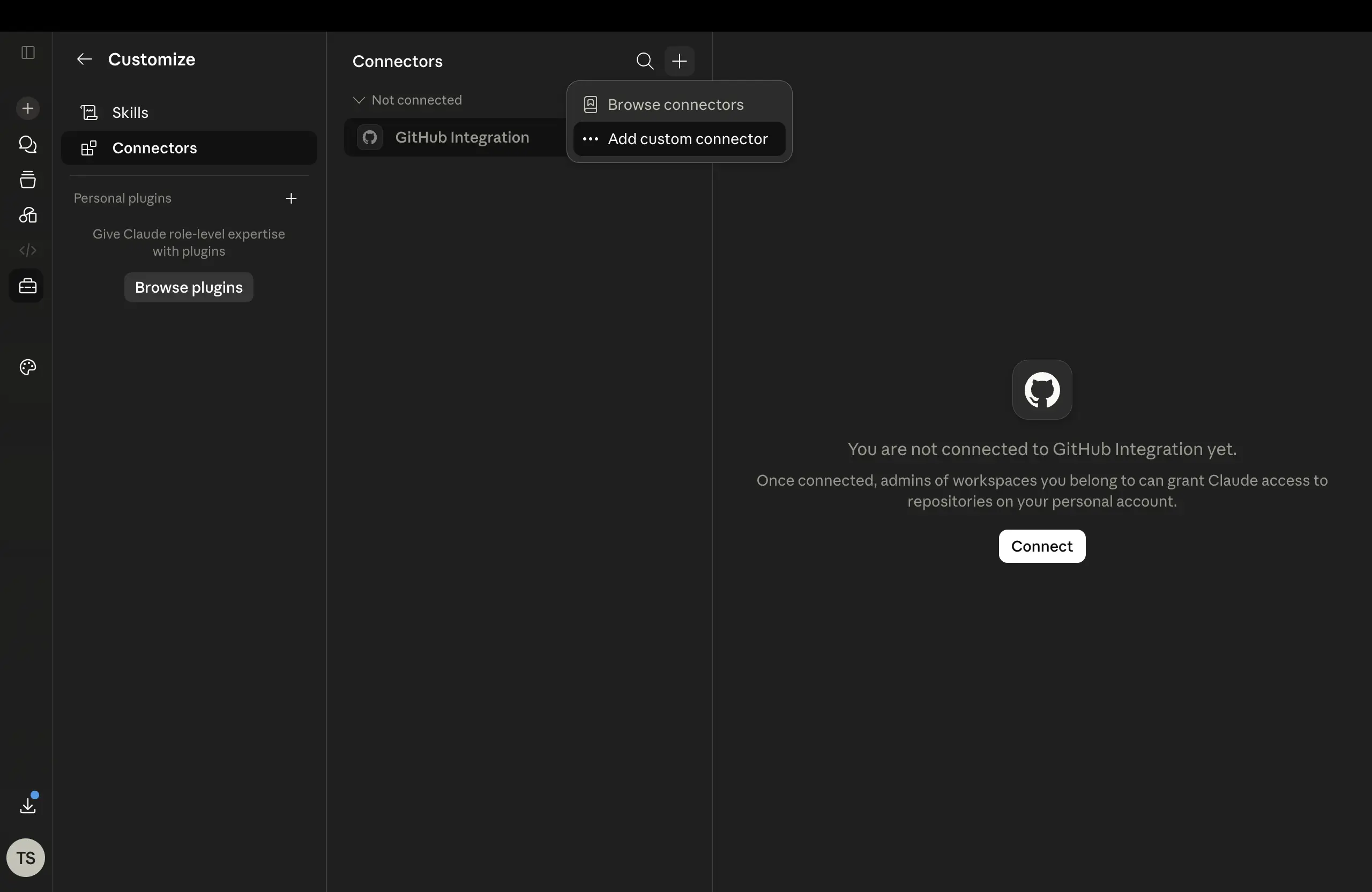The image size is (1372, 892).
Task: Click the Connect button for GitHub
Action: (1042, 546)
